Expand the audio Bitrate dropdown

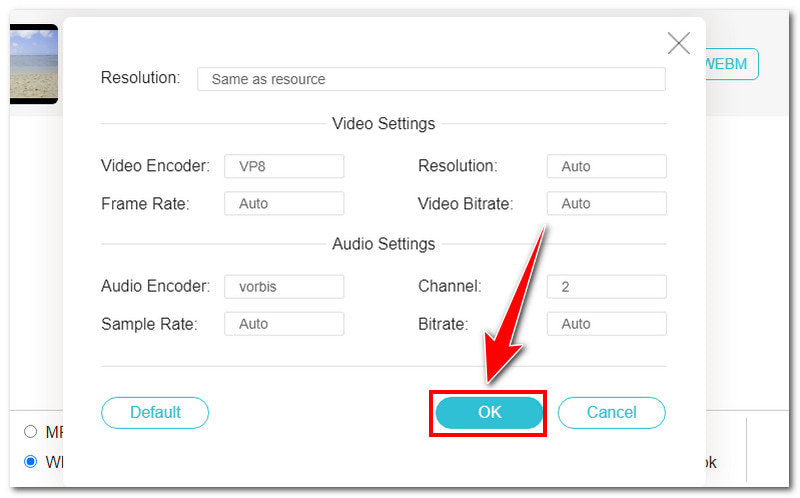pos(606,324)
